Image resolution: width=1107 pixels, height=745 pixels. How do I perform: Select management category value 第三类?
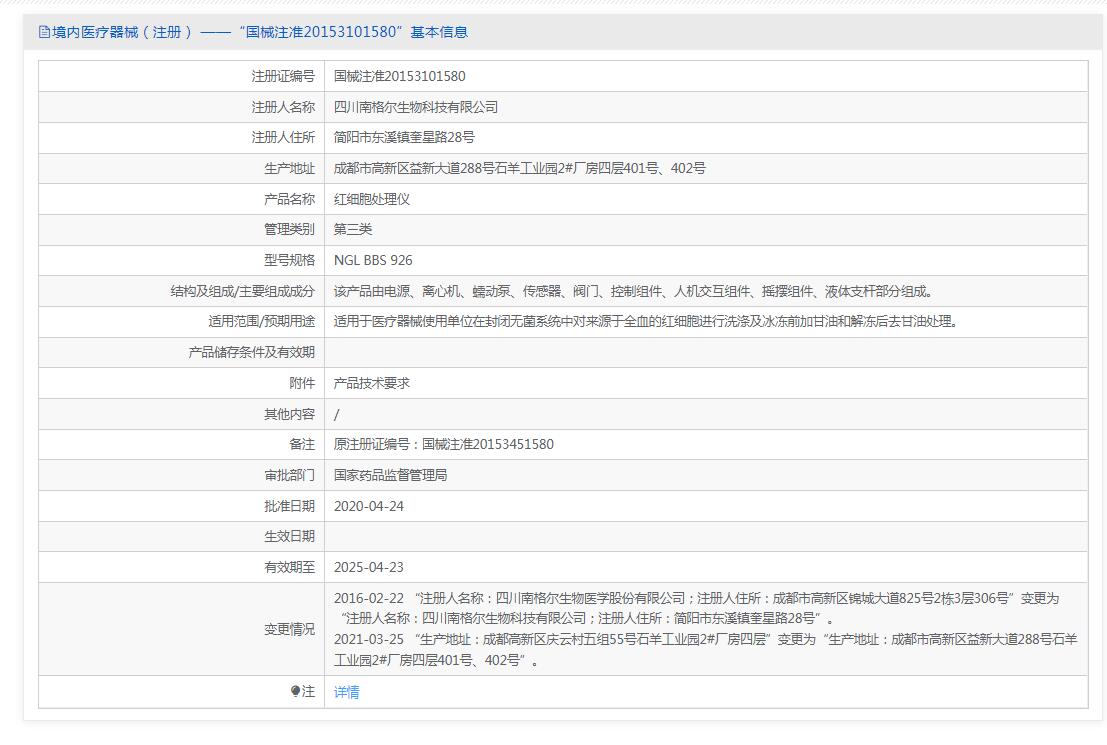[352, 230]
